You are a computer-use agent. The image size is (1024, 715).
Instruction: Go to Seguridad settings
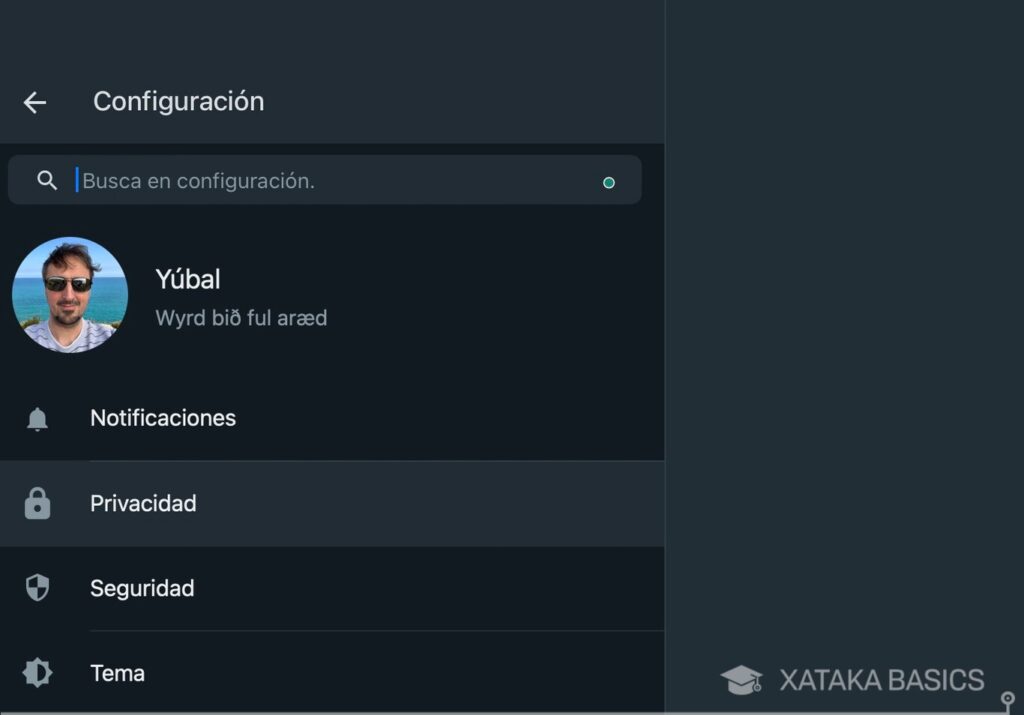click(x=142, y=588)
